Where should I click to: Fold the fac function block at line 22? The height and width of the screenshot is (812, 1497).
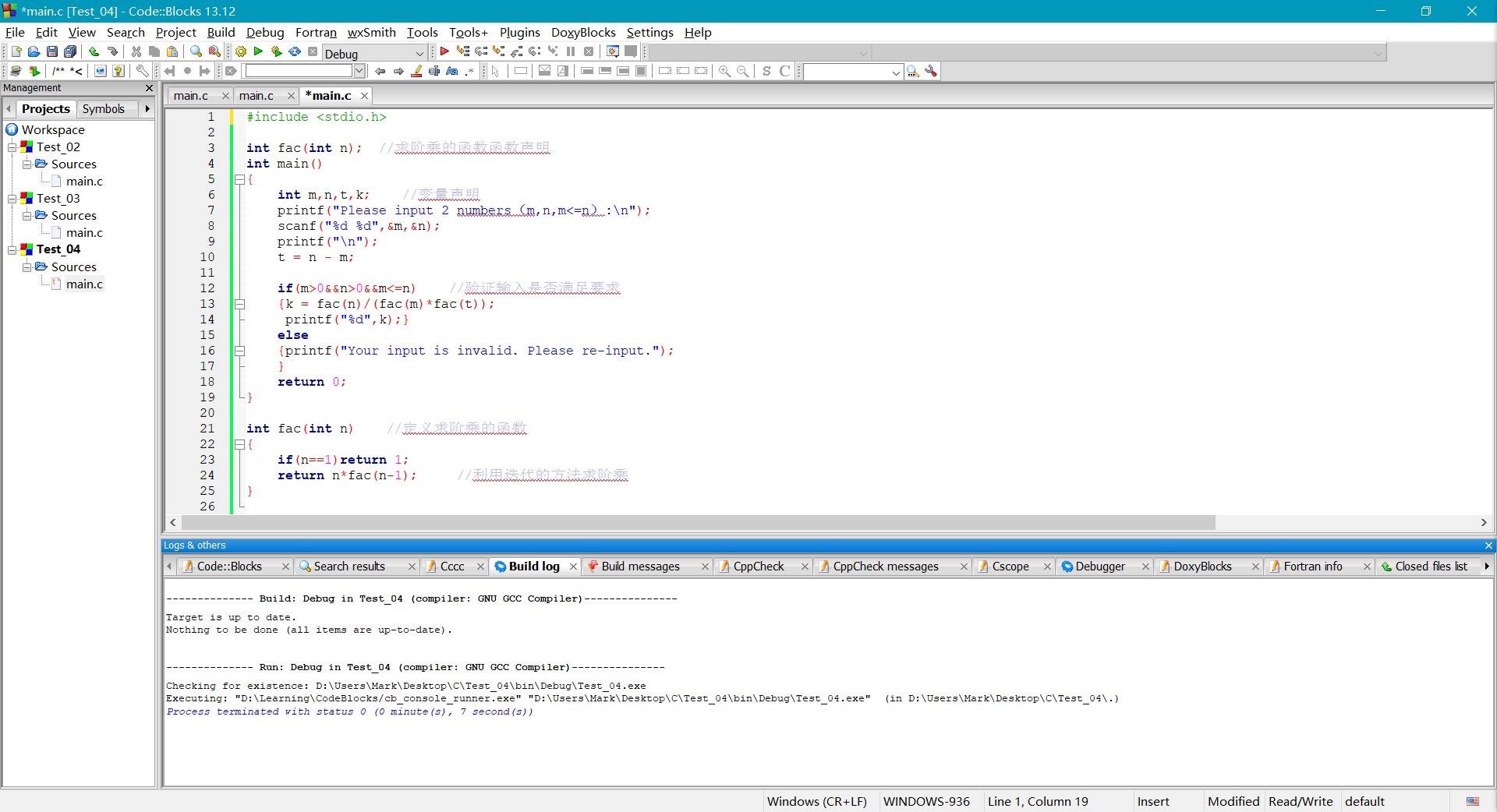coord(240,444)
